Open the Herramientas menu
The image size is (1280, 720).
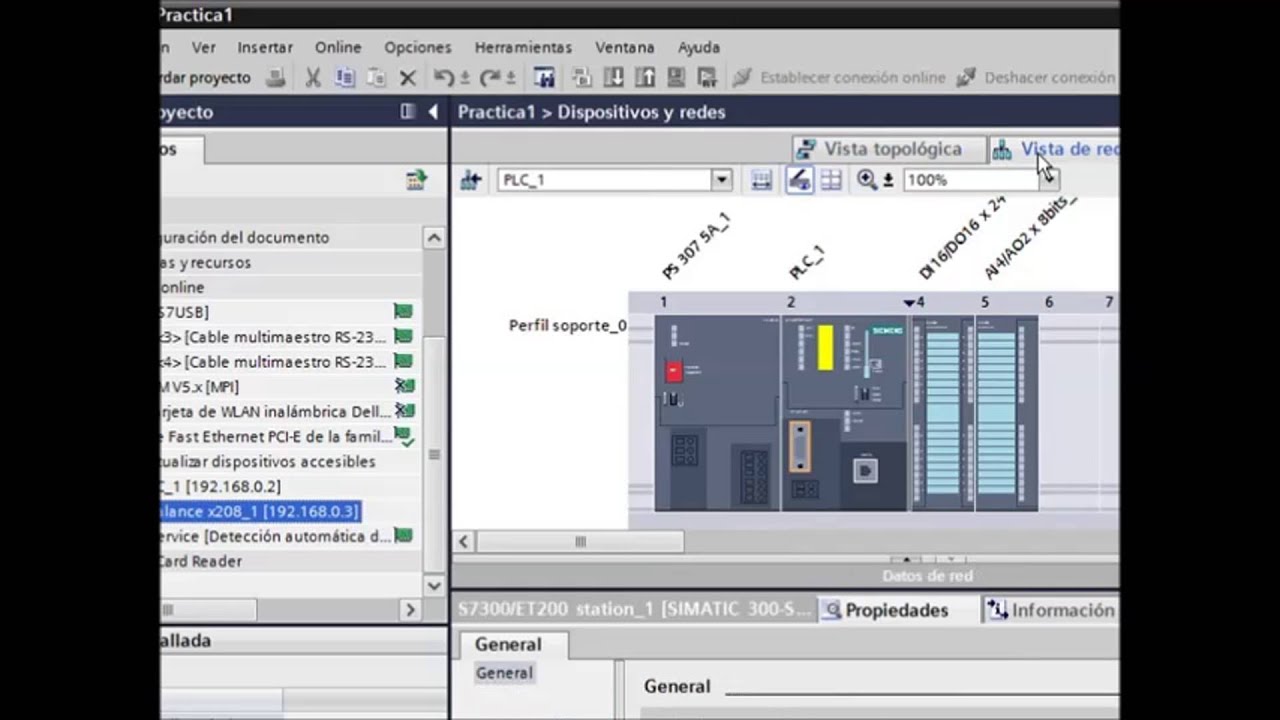tap(523, 47)
